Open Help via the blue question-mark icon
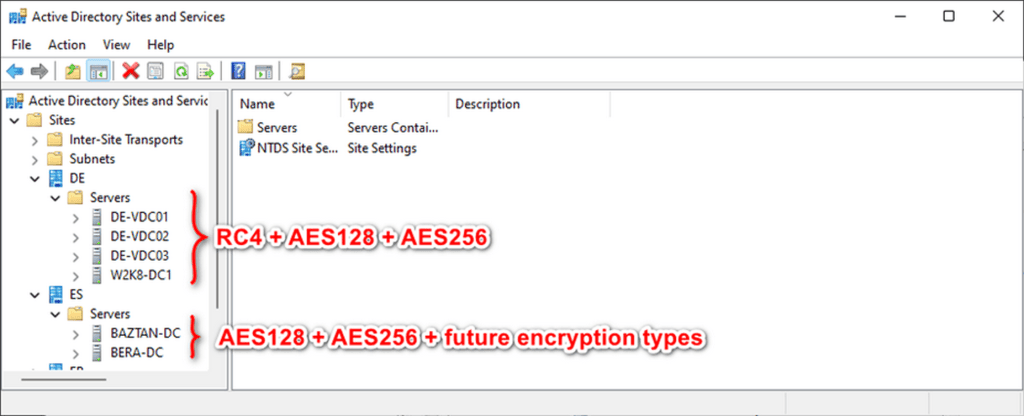 (239, 71)
